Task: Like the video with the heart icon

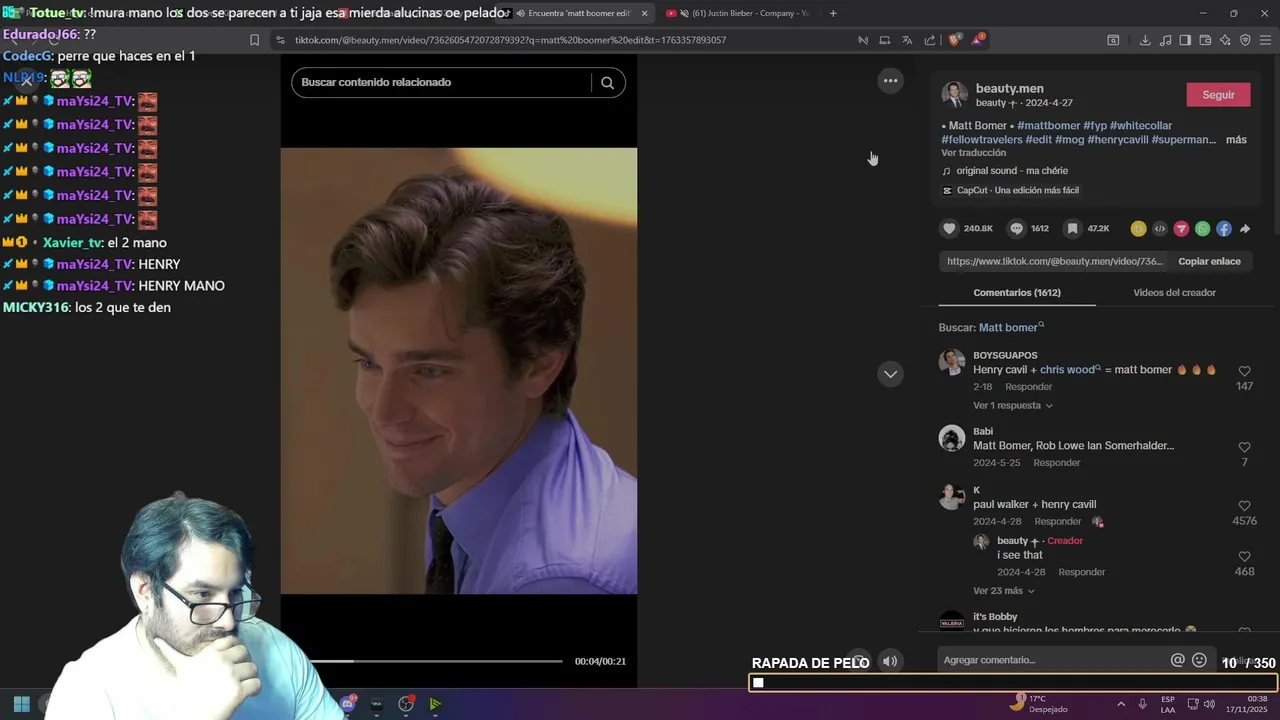Action: [949, 229]
